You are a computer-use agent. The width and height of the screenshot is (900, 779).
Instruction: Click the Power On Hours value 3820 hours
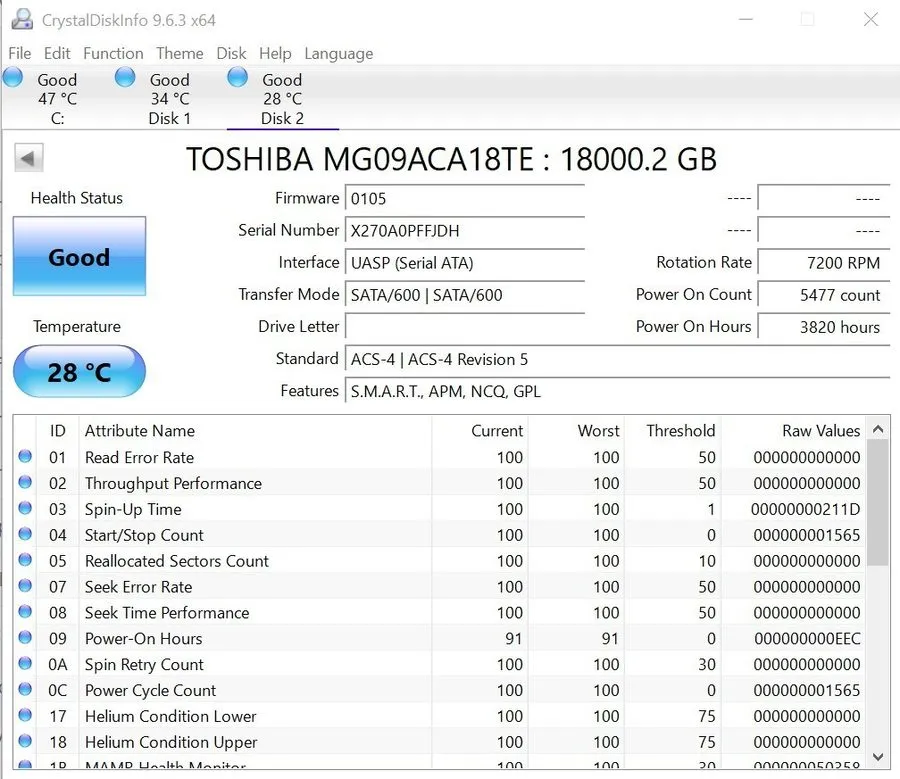[824, 327]
